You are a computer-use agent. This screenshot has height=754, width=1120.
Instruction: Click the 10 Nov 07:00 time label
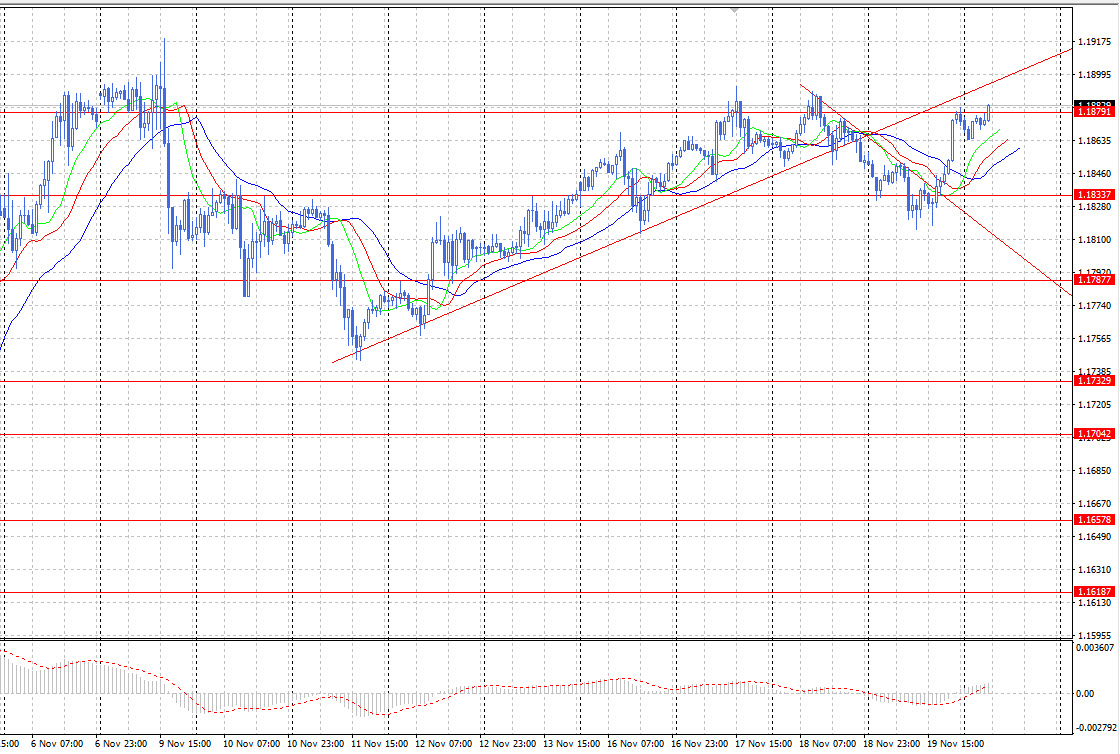(251, 743)
